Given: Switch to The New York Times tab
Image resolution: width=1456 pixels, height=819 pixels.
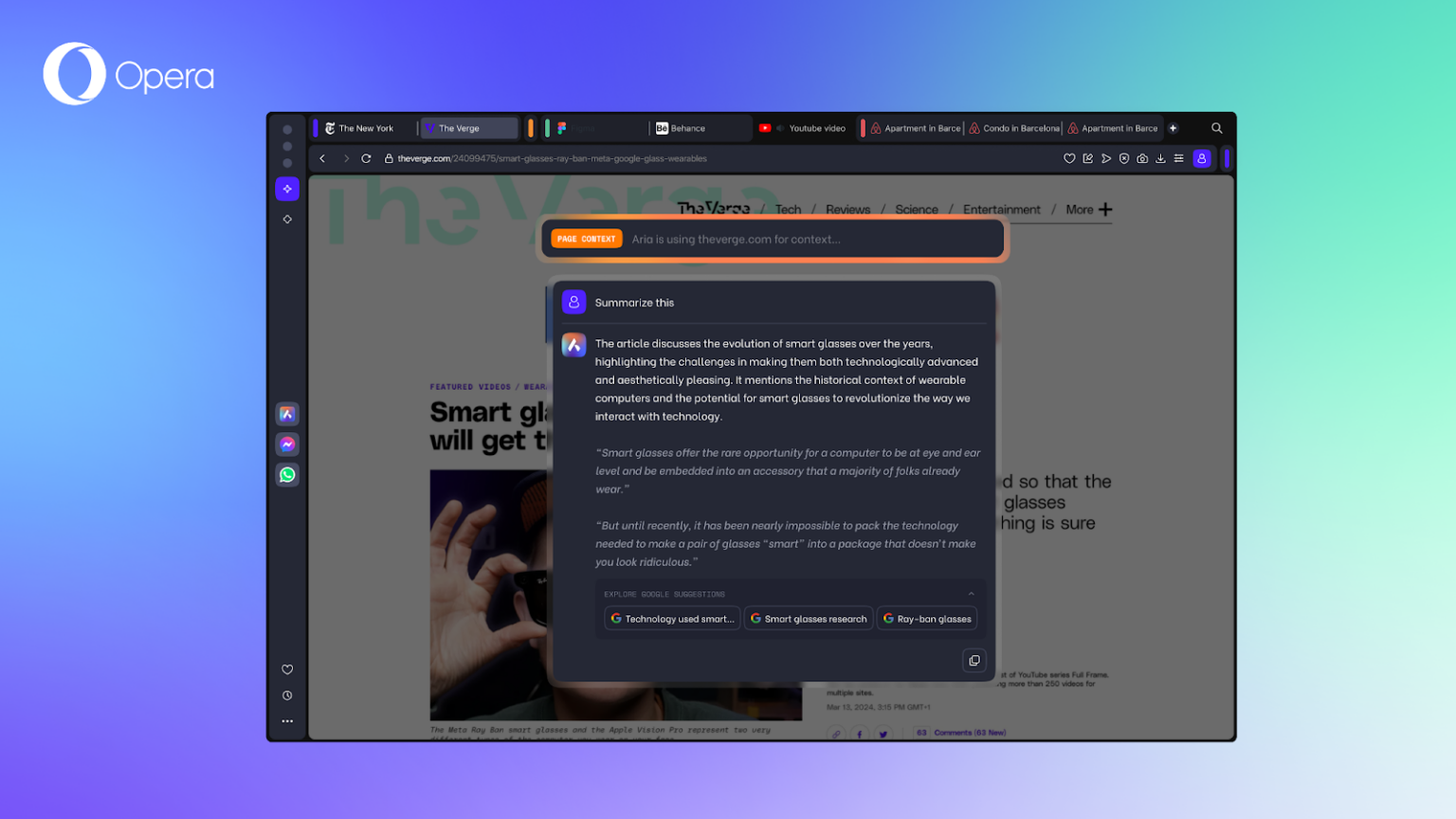Looking at the screenshot, I should (x=365, y=128).
